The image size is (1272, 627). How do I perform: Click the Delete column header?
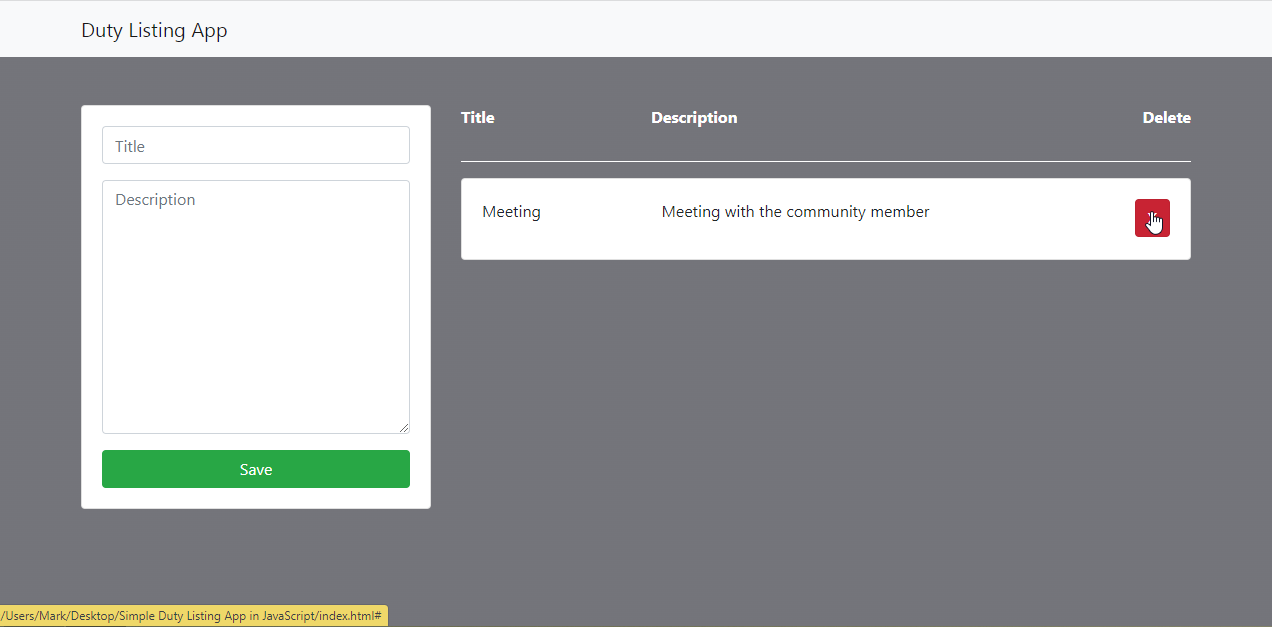[x=1167, y=118]
